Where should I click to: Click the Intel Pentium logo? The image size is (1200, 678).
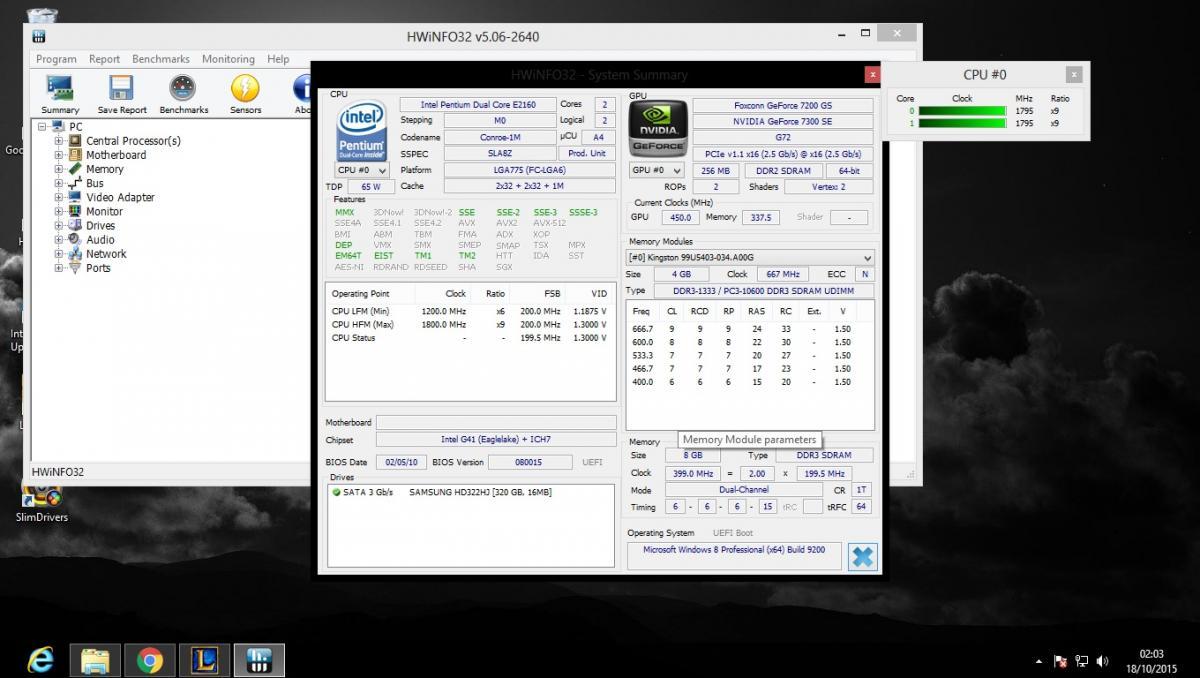361,130
